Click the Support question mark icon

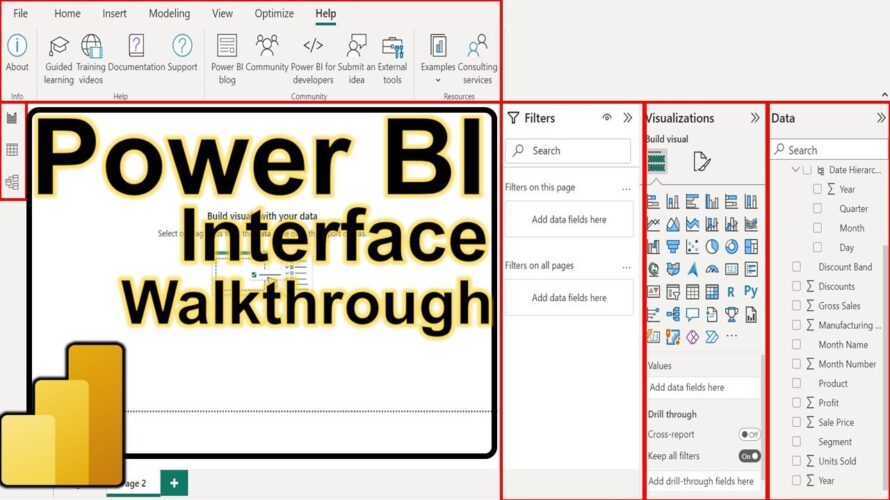[x=182, y=45]
